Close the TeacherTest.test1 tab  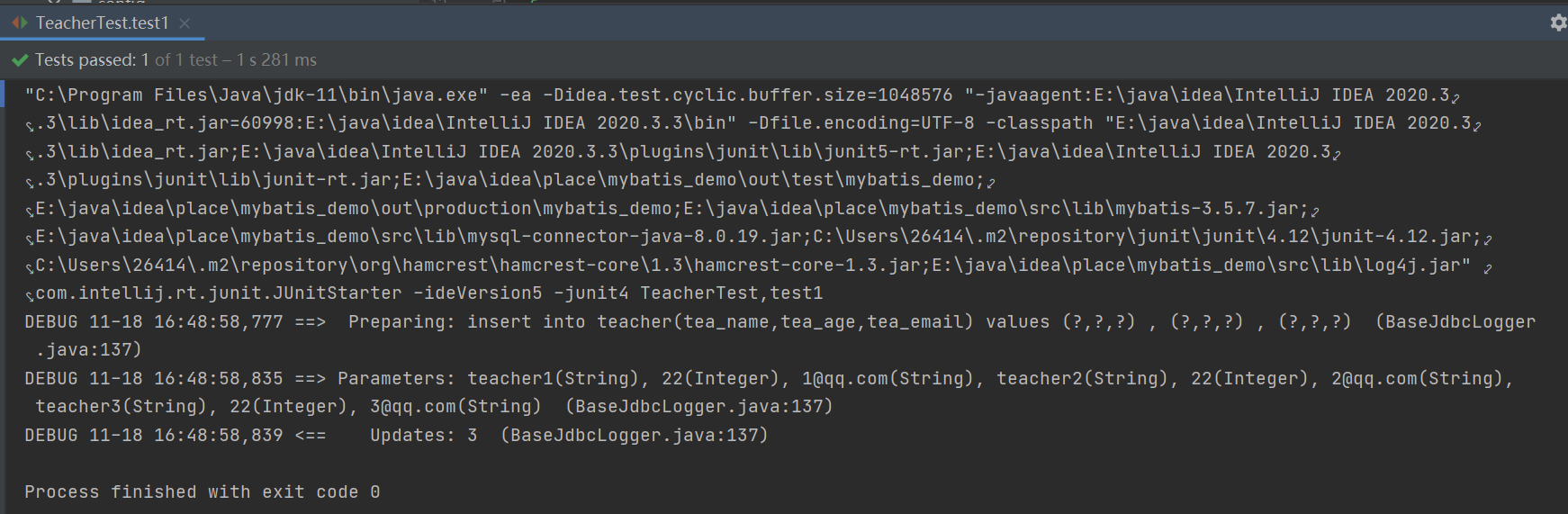pos(185,23)
